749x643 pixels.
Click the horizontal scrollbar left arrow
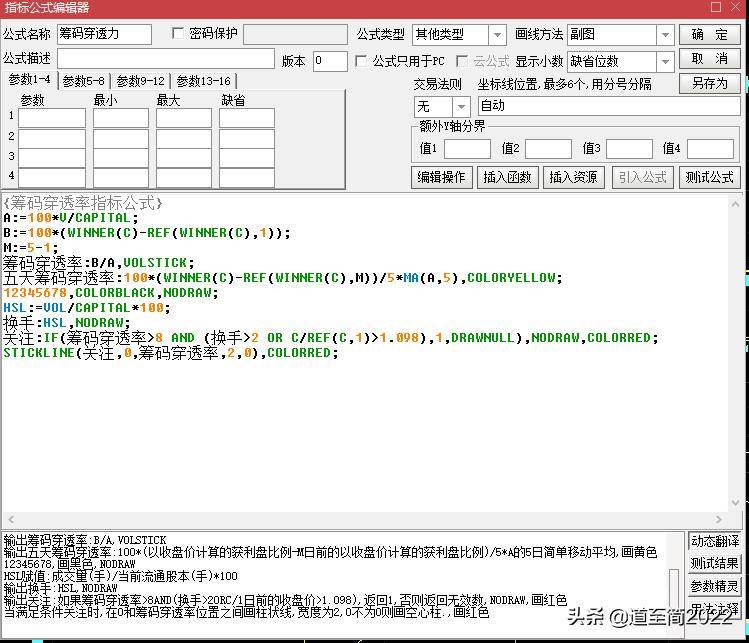pyautogui.click(x=11, y=519)
